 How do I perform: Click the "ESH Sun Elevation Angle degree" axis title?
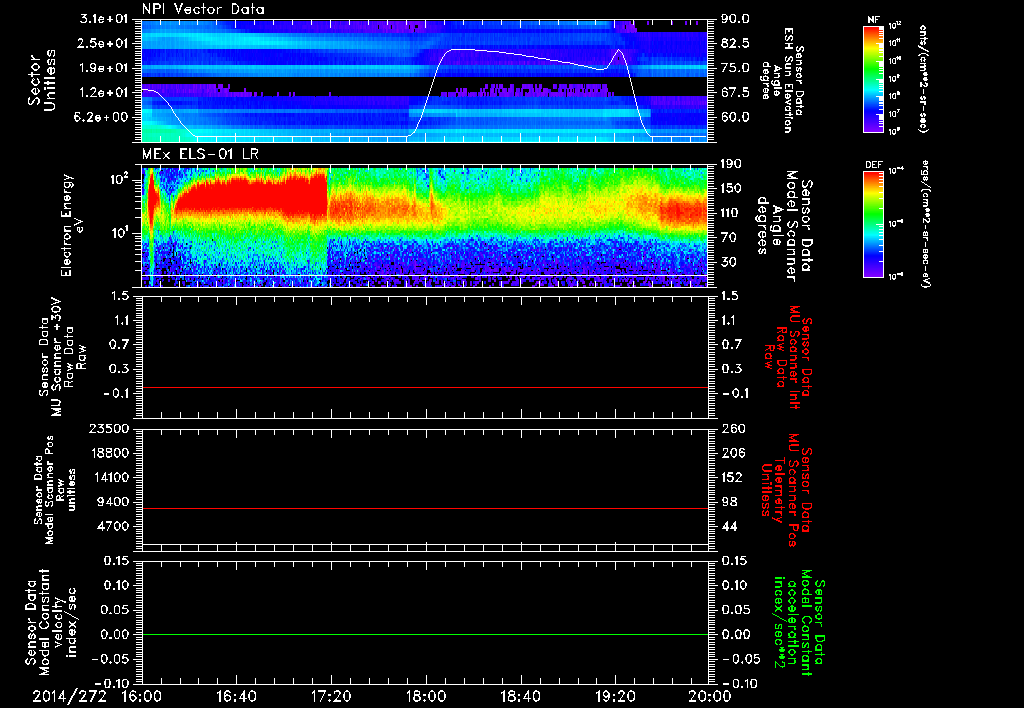coord(783,80)
